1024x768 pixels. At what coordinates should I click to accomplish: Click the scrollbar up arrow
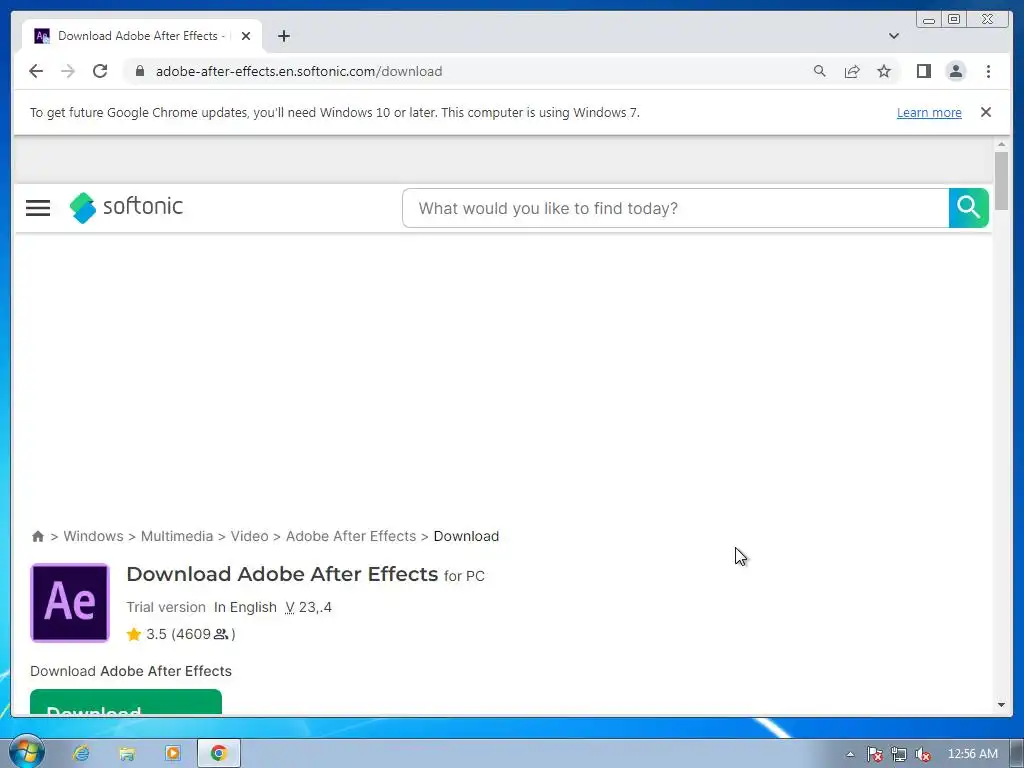click(x=1001, y=144)
